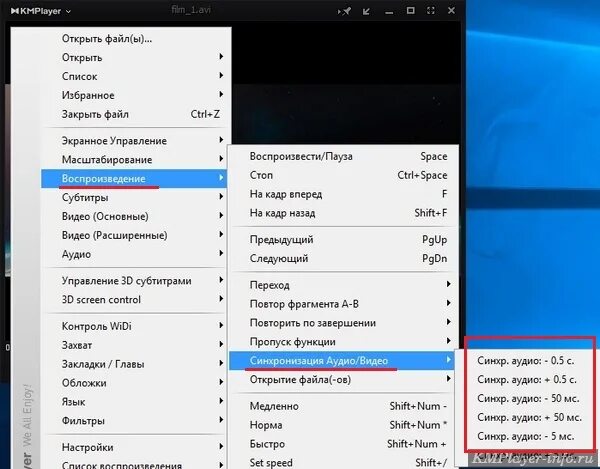Viewport: 600px width, 469px height.
Task: Choose 'Быстро' playback speed
Action: point(342,444)
